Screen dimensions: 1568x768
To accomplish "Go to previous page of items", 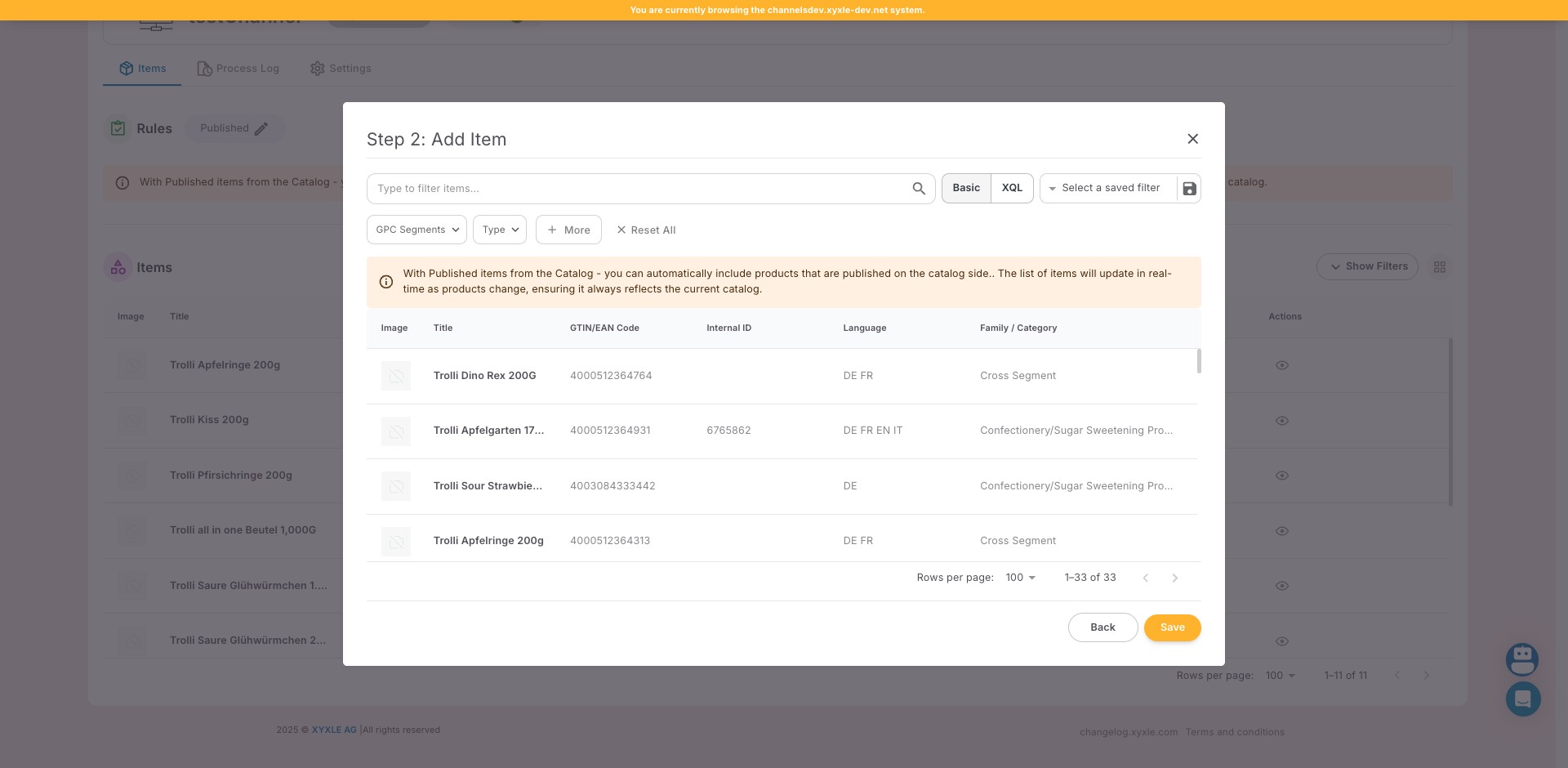I will click(x=1145, y=578).
